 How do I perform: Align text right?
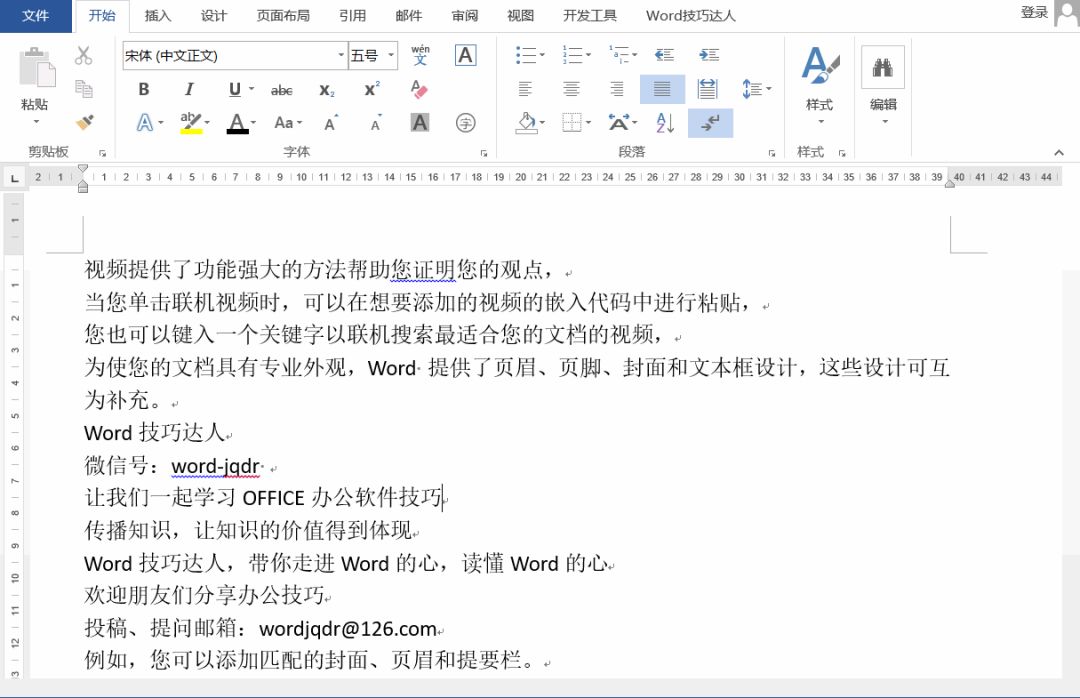(x=616, y=89)
